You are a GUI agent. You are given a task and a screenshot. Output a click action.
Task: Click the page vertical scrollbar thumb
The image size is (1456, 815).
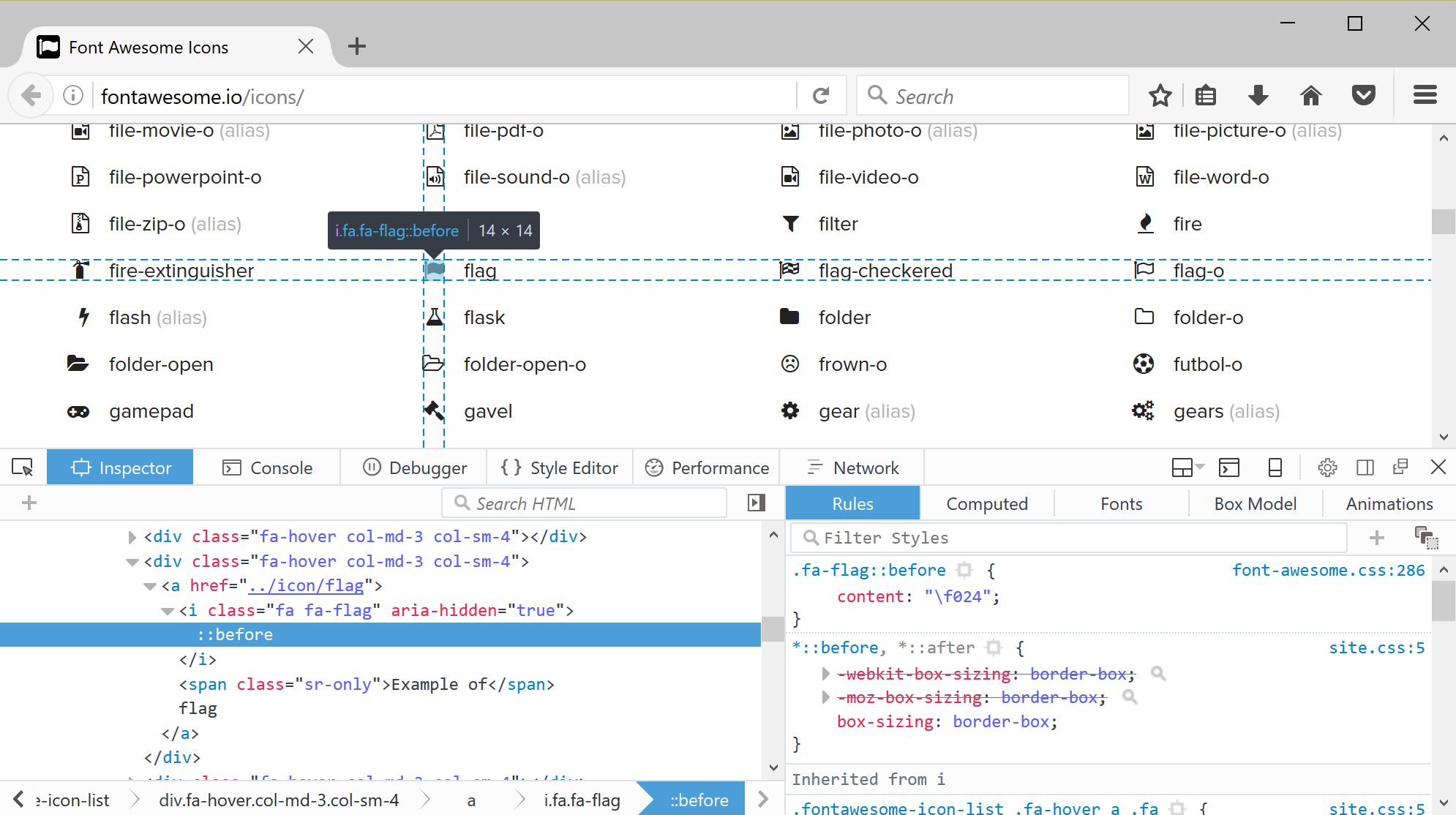tap(1443, 221)
